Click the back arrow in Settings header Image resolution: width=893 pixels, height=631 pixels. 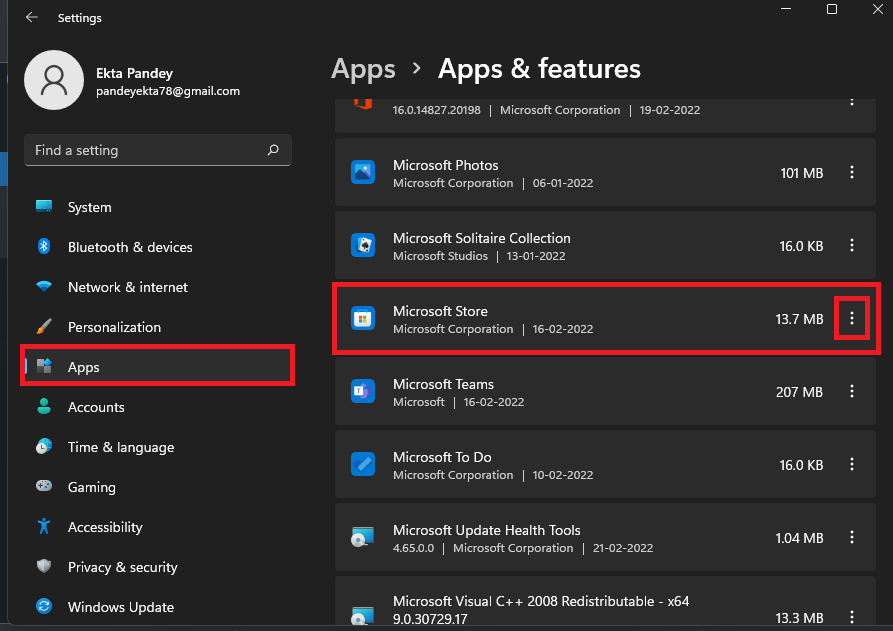click(31, 18)
